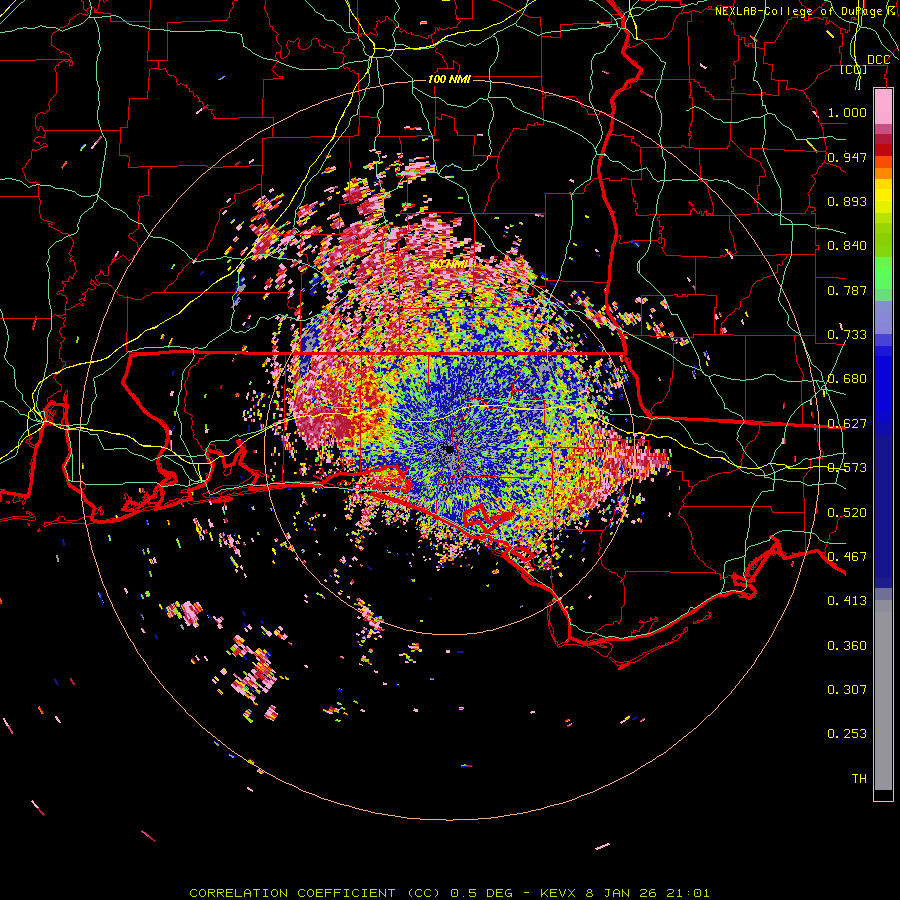Click the Correlation Coefficient KEVX caption text
This screenshot has height=900, width=900.
coord(449,893)
